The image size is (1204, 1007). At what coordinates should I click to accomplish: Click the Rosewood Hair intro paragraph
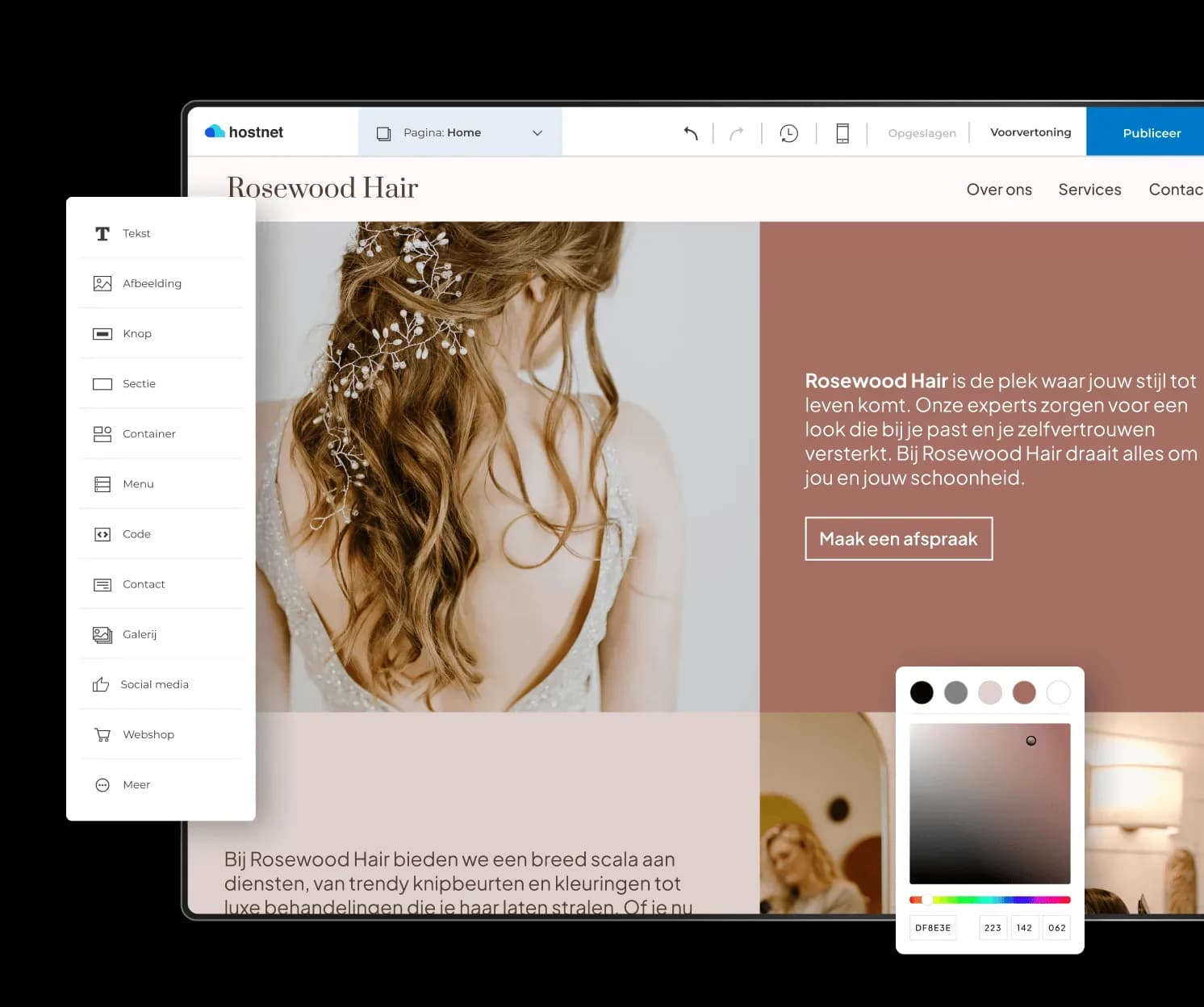pos(1001,429)
